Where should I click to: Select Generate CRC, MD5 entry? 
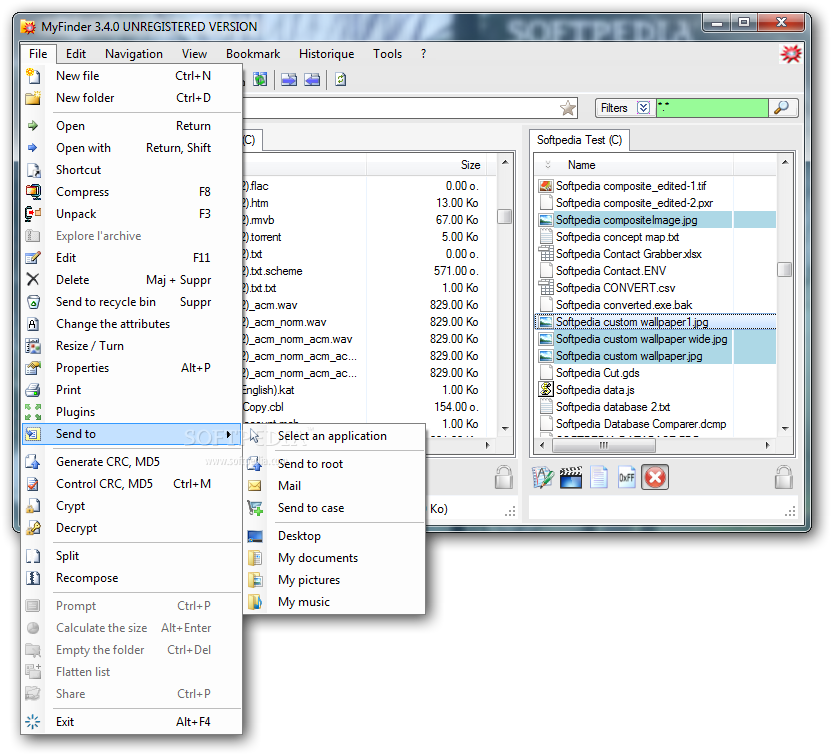pos(132,462)
